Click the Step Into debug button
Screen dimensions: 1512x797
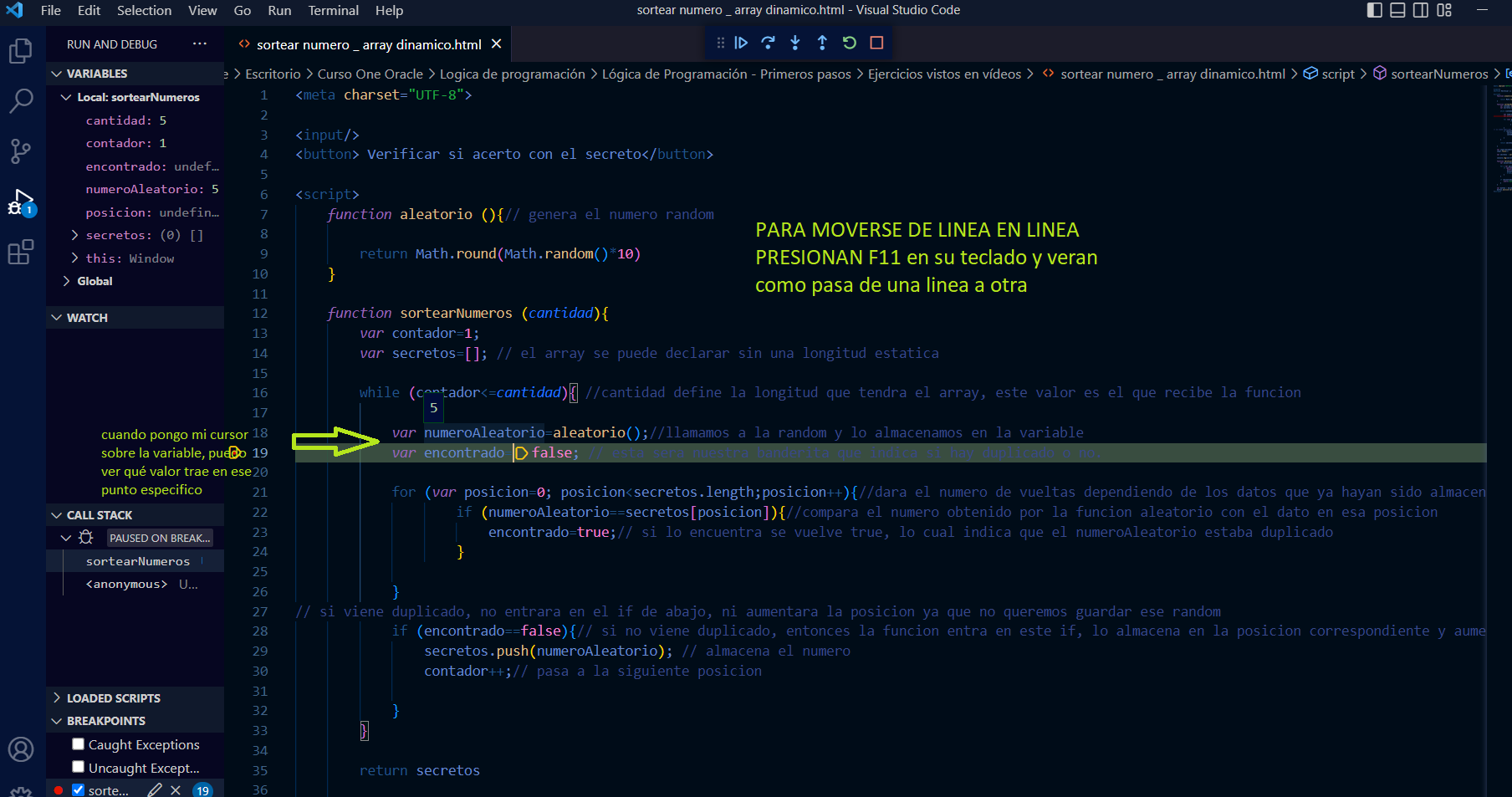795,43
